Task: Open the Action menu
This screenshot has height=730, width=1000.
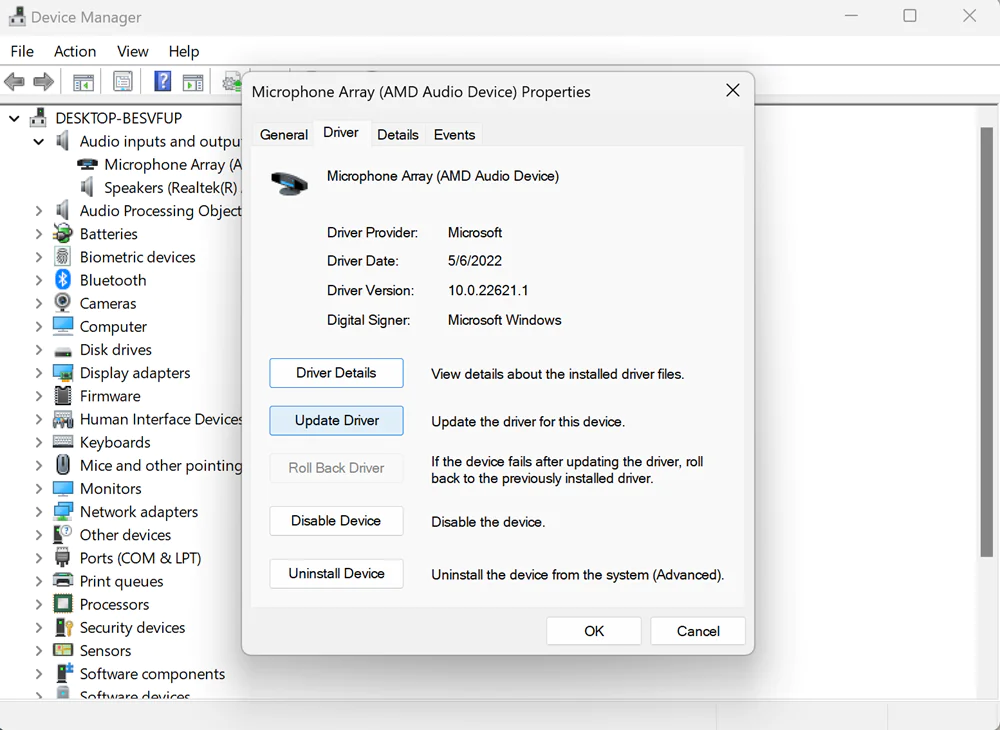Action: pyautogui.click(x=75, y=51)
